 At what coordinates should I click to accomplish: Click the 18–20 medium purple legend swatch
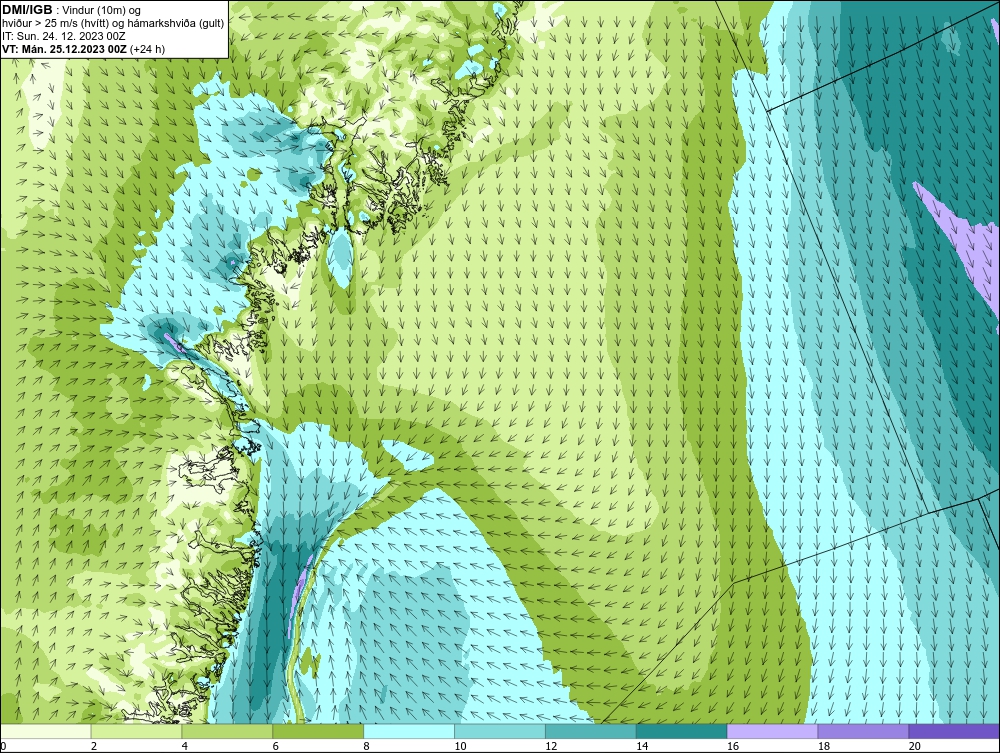tap(863, 731)
